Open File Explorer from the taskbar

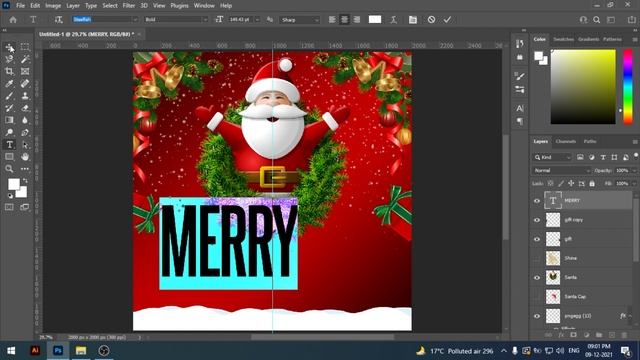click(x=81, y=351)
